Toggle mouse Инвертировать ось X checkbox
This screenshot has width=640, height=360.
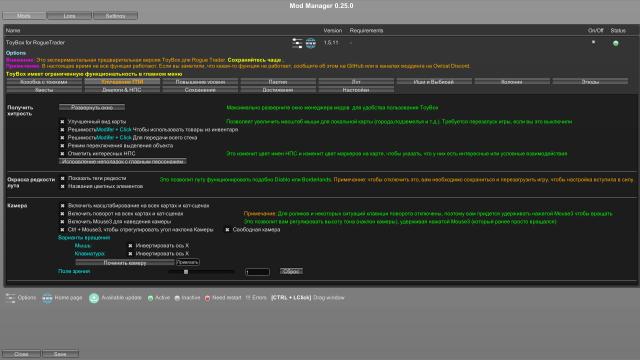[x=130, y=246]
